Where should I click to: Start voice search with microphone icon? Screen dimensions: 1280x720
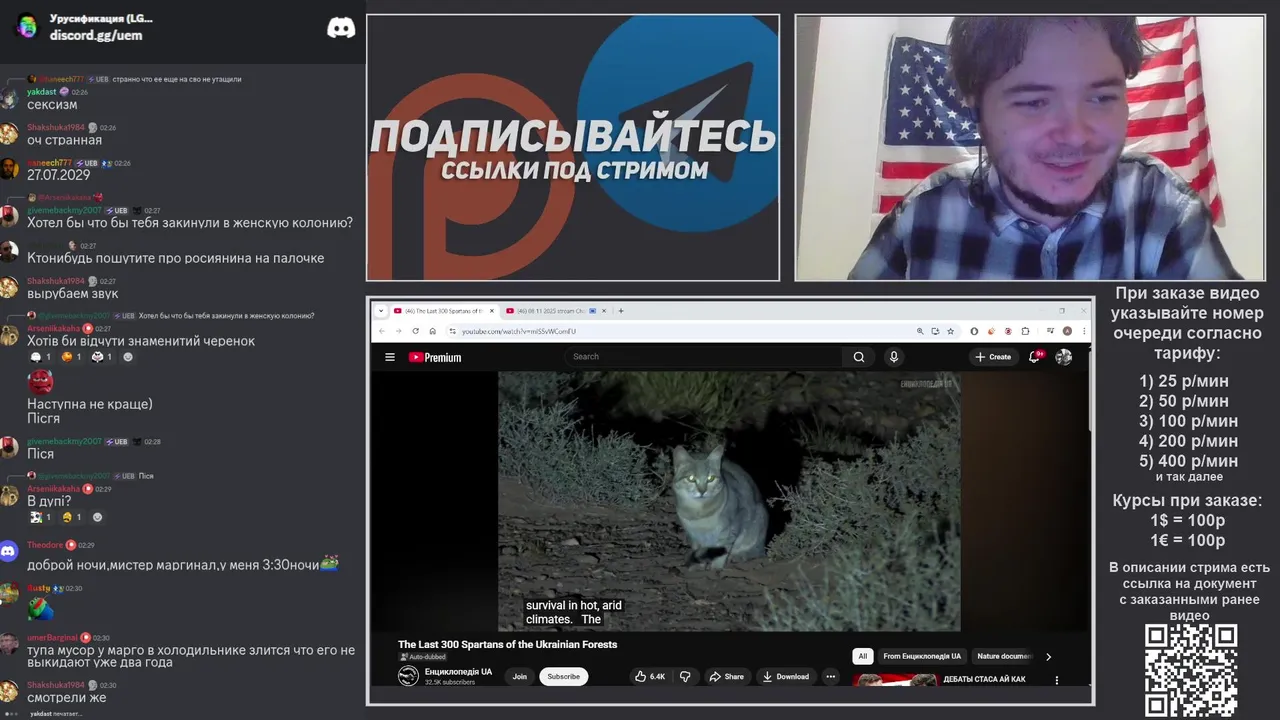(x=894, y=357)
